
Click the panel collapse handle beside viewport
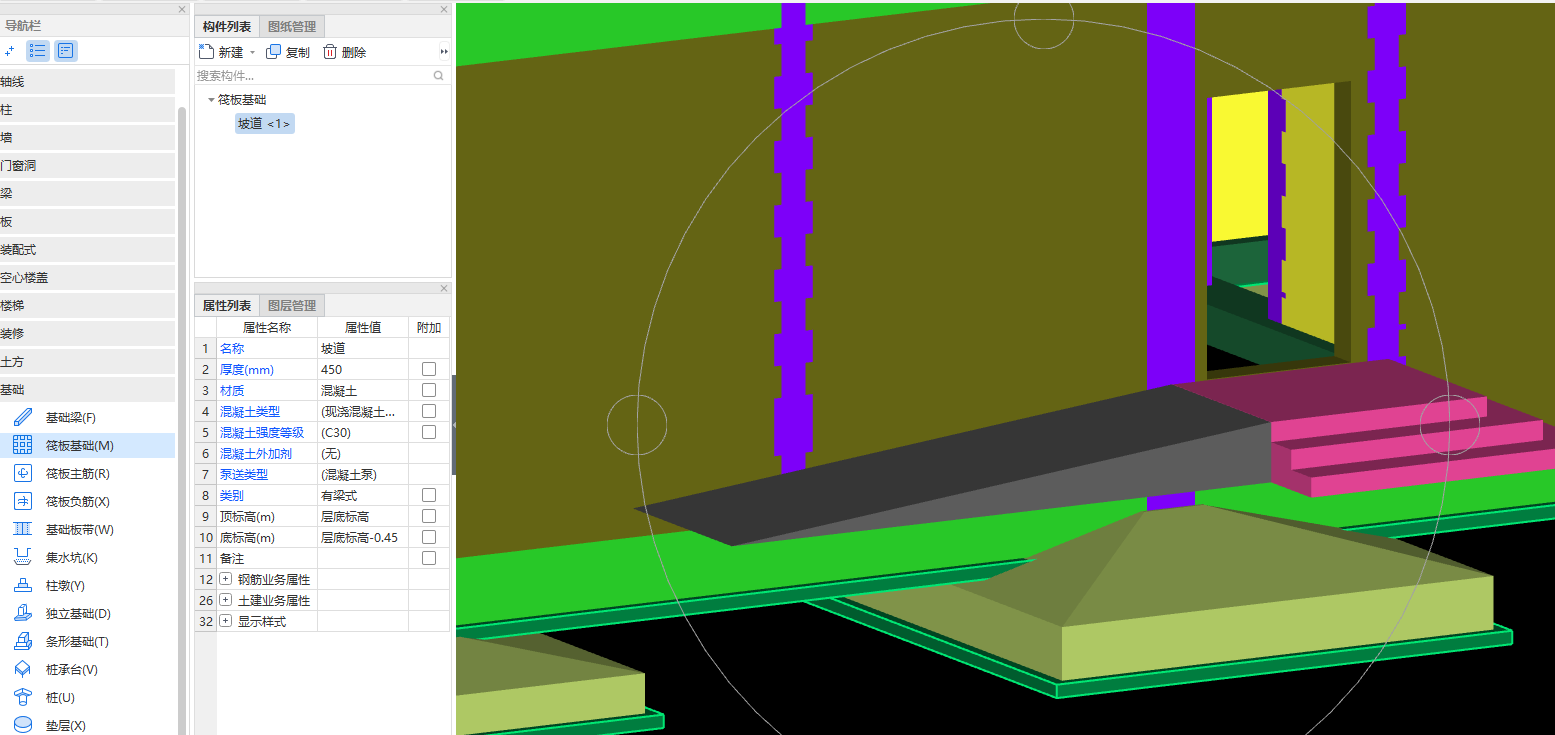tap(454, 425)
